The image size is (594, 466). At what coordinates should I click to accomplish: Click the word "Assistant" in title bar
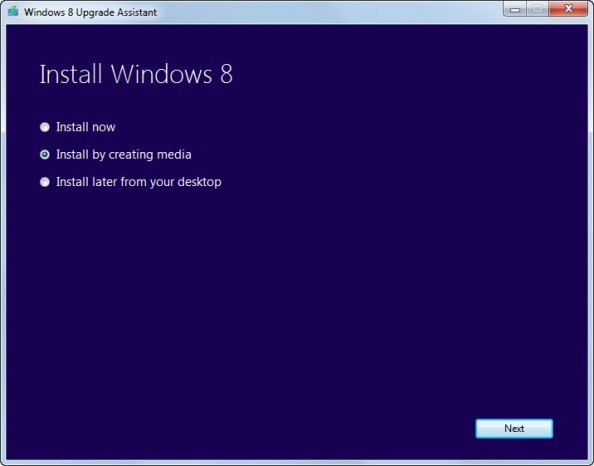point(137,12)
